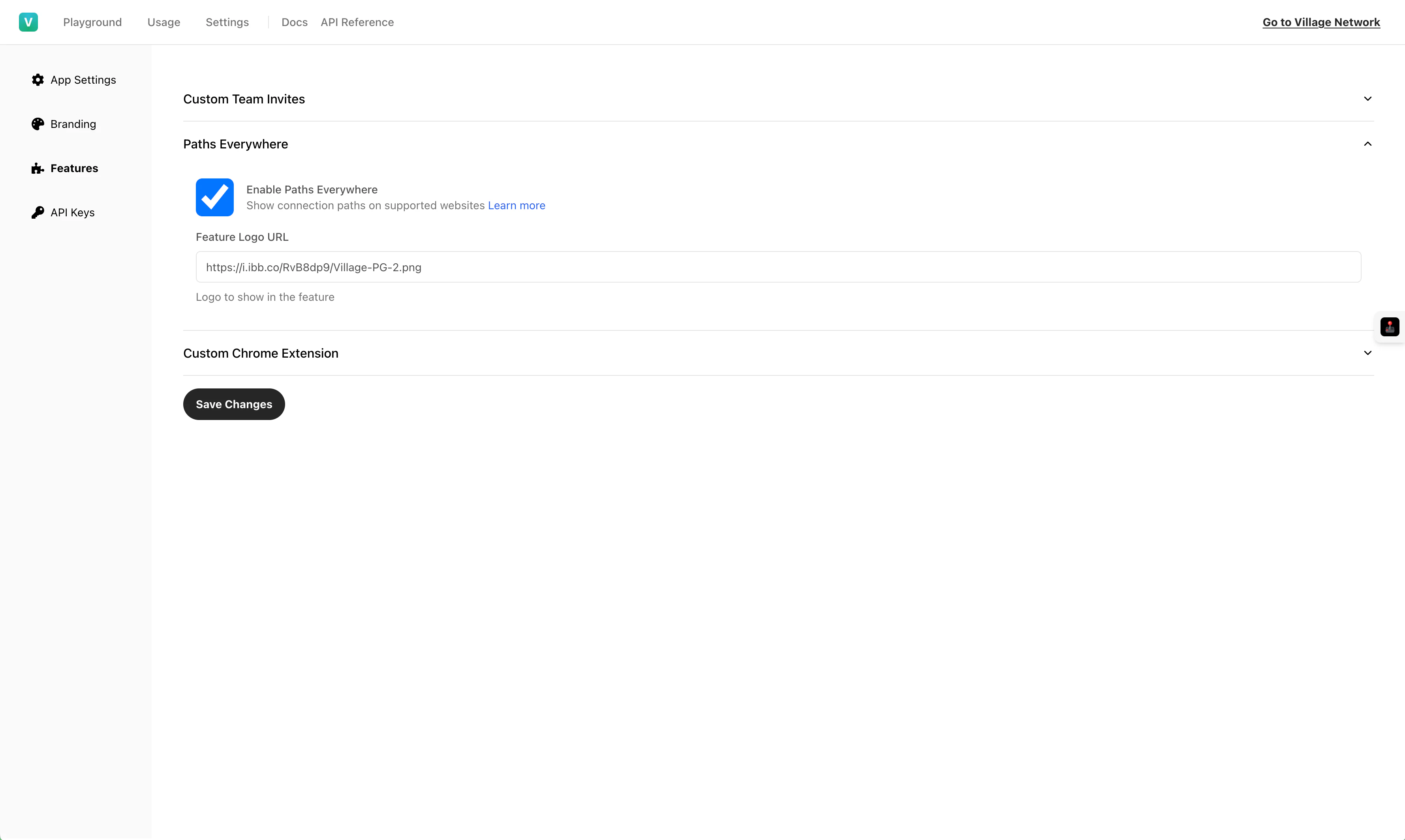Switch to the Settings tab
Image resolution: width=1405 pixels, height=840 pixels.
(x=227, y=22)
